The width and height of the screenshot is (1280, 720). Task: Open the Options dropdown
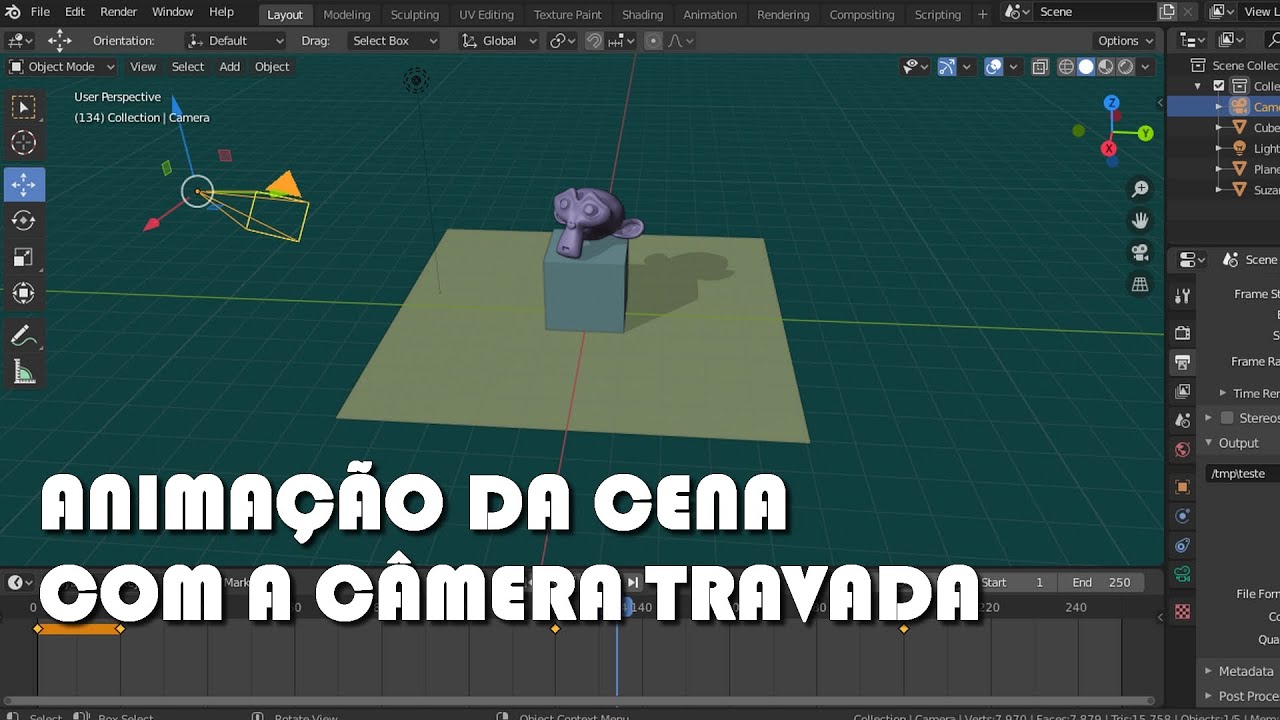tap(1124, 41)
